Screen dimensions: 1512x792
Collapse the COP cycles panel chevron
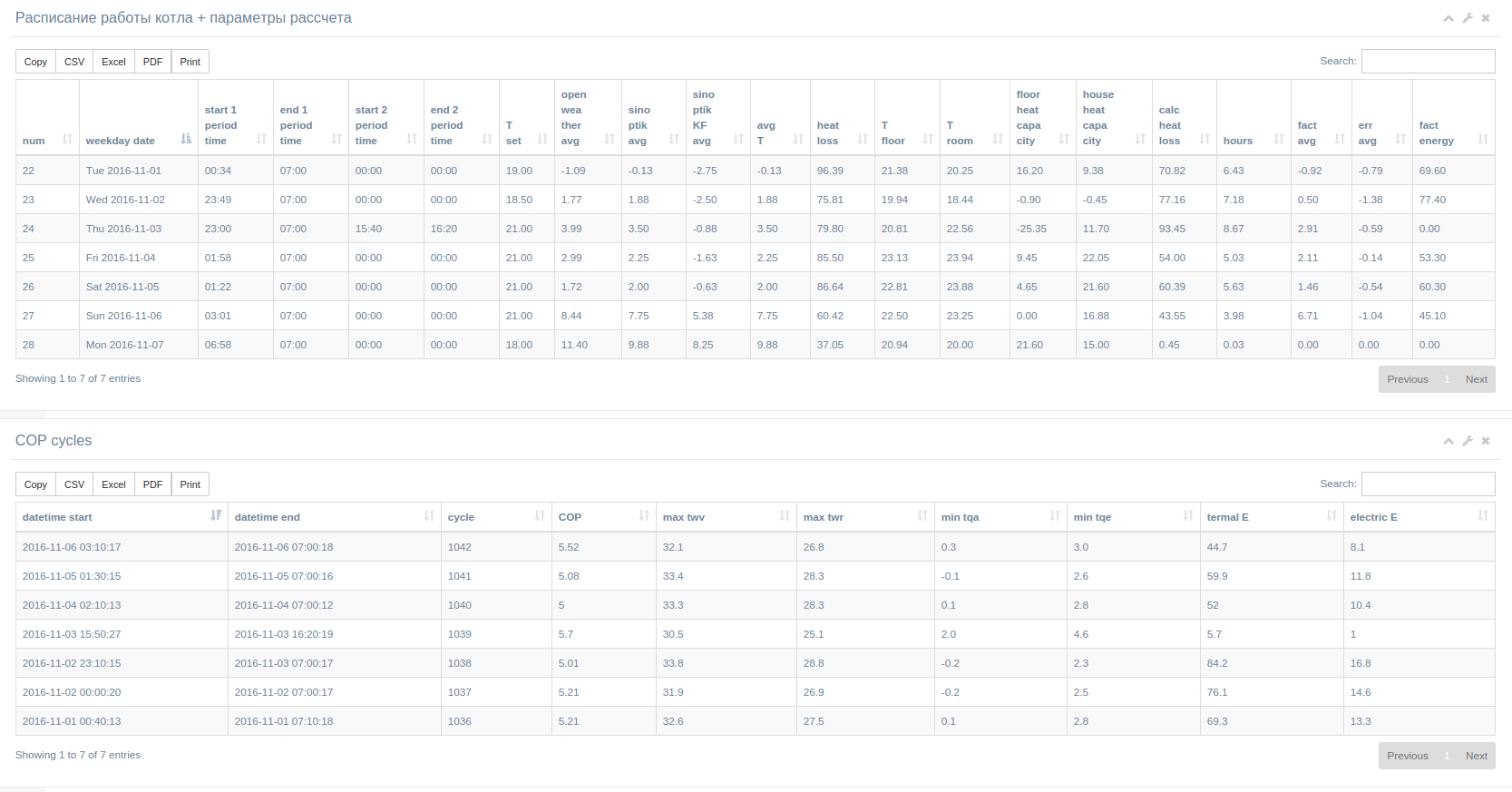pos(1449,441)
